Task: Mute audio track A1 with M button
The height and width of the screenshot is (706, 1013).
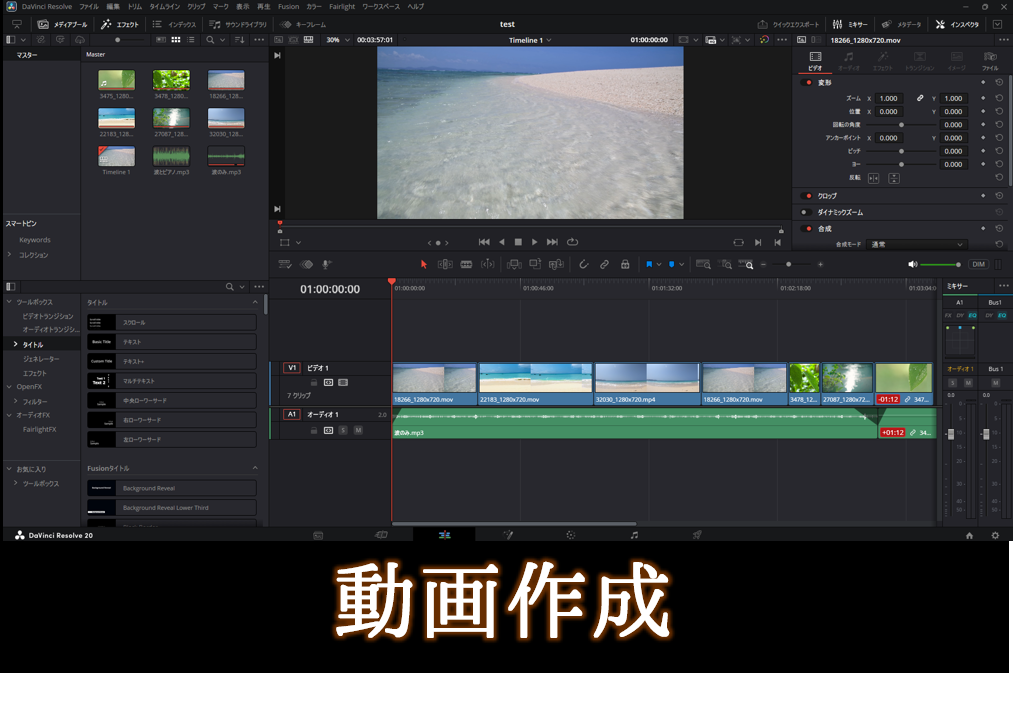Action: tap(358, 430)
